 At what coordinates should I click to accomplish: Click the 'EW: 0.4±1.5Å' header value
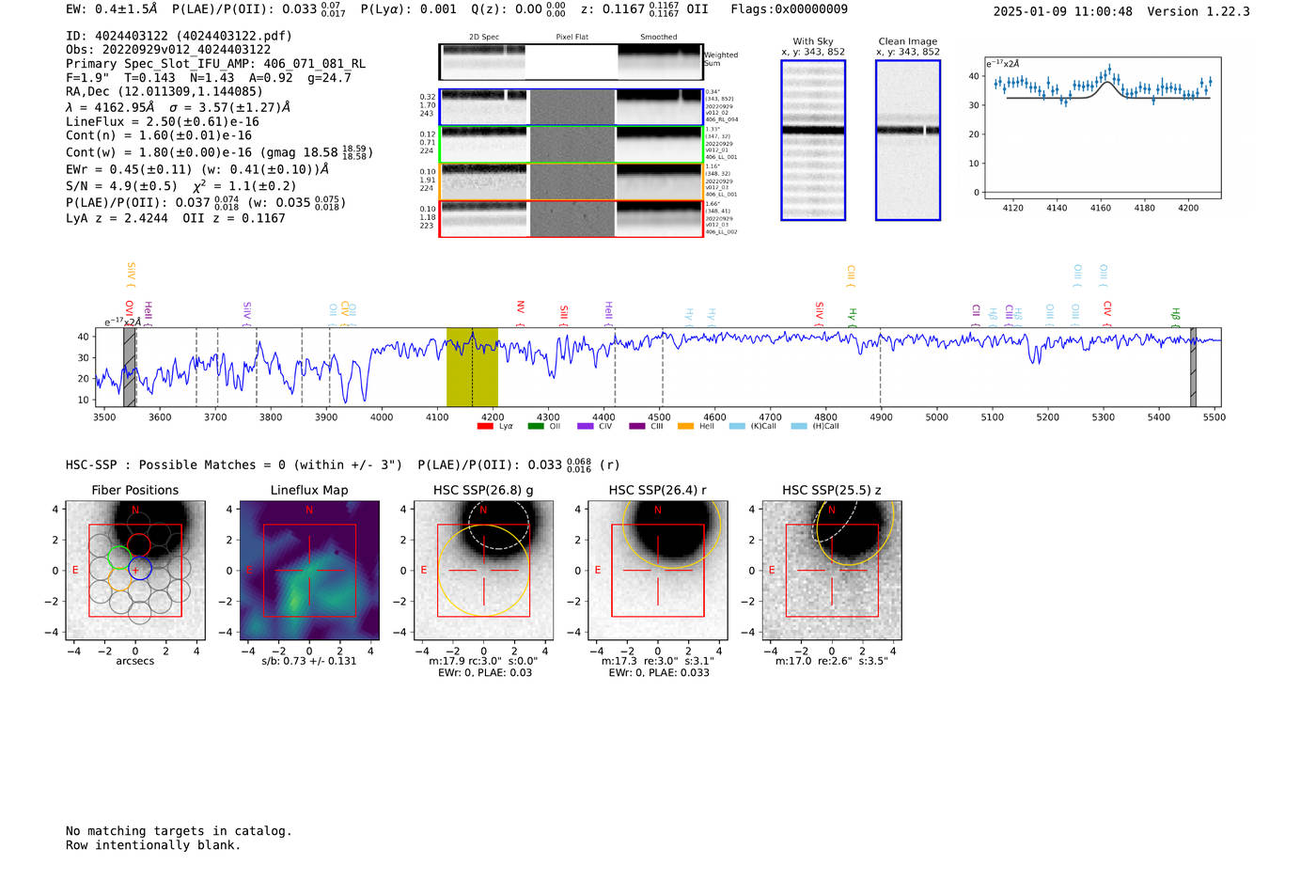[112, 9]
